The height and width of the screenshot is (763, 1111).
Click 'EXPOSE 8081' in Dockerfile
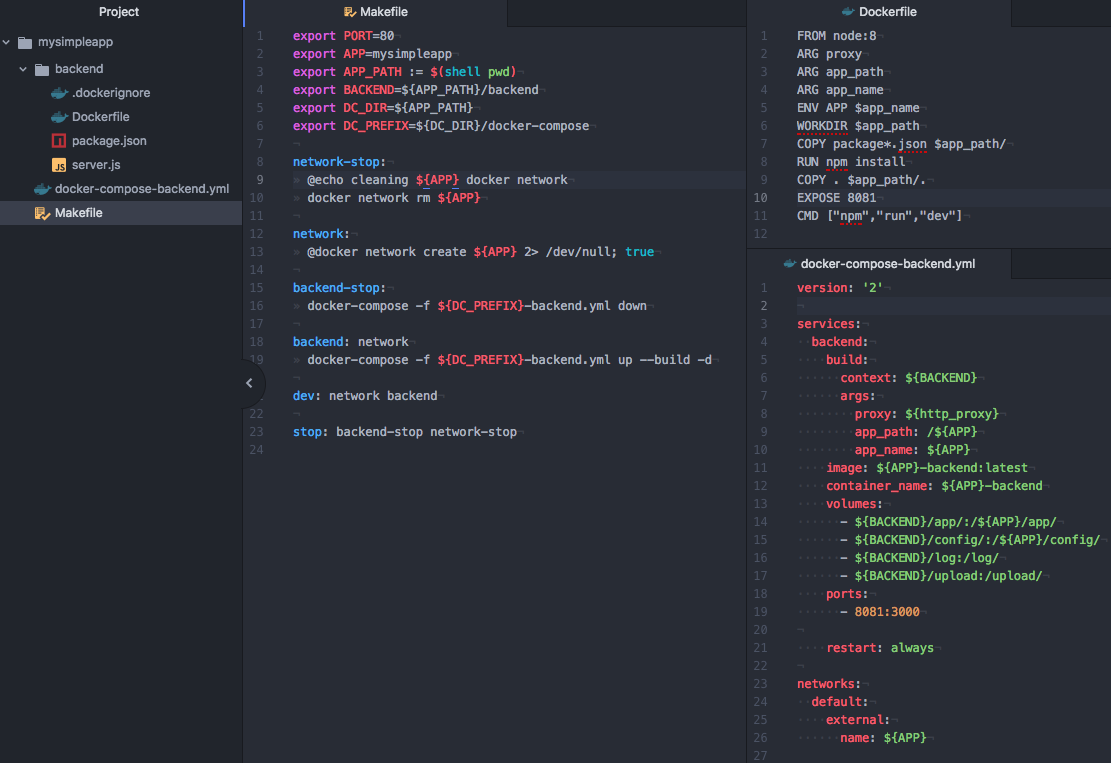tap(836, 198)
